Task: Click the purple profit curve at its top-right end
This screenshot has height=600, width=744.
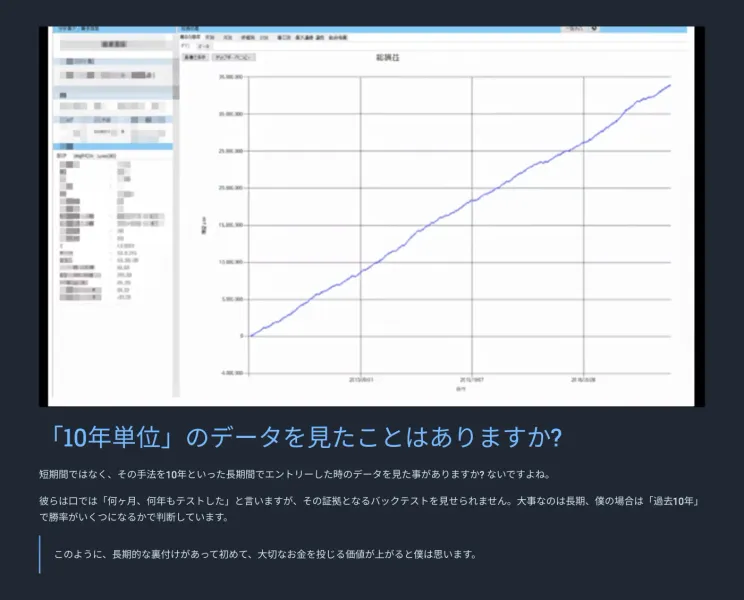Action: 670,85
